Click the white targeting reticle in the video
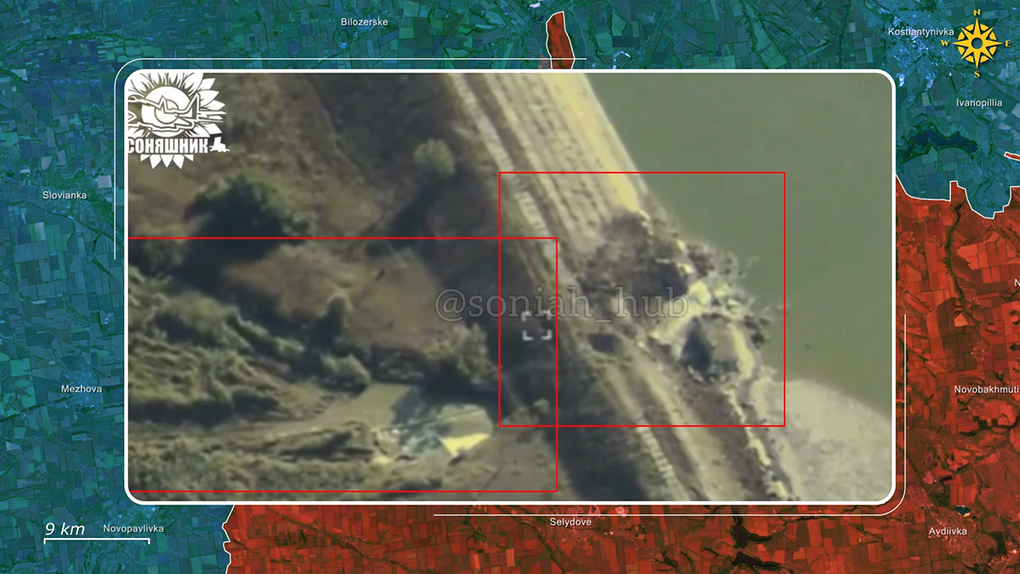1020x574 pixels. 537,325
